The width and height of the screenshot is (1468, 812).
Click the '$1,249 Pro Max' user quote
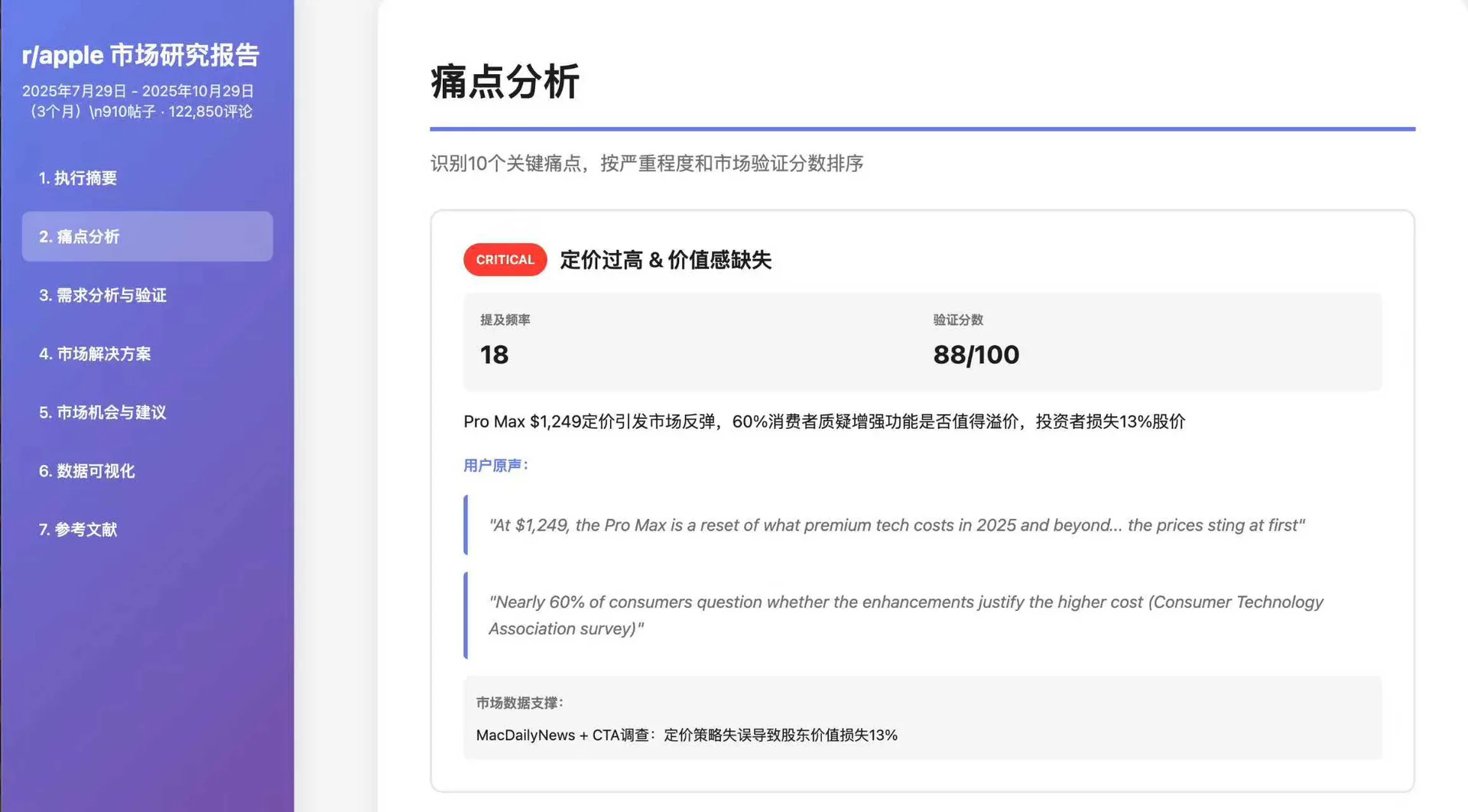(895, 525)
